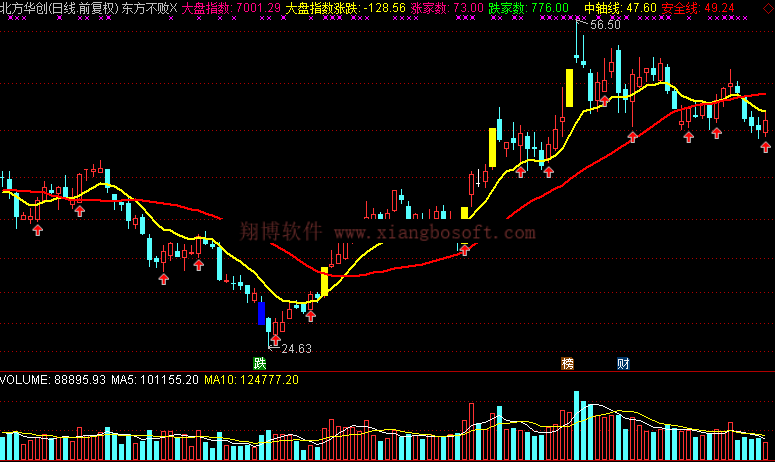Click the 东方不败X indicator name
Screen dimensions: 775x462
point(150,8)
